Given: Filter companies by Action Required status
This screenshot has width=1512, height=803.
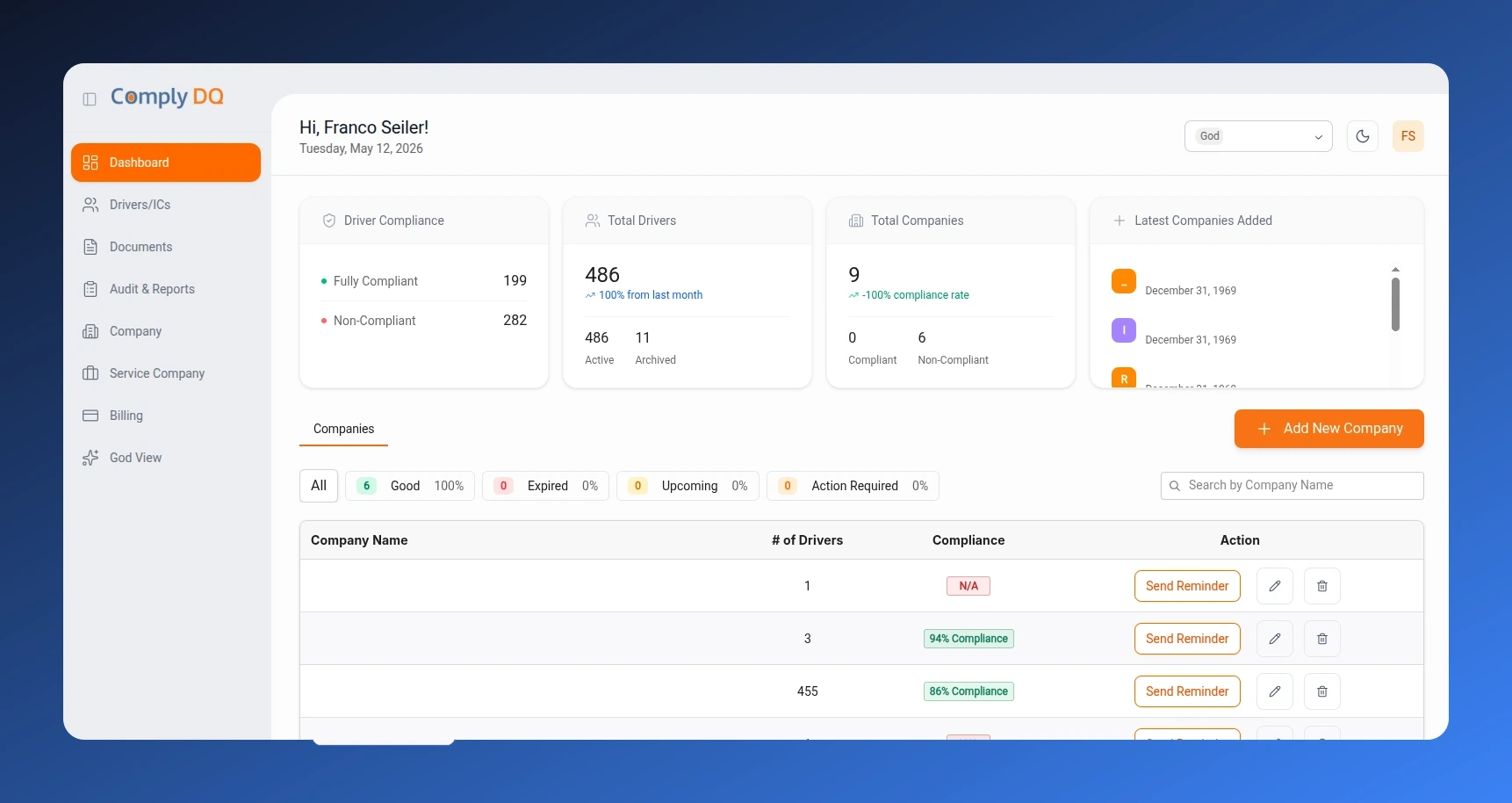Looking at the screenshot, I should pos(853,486).
